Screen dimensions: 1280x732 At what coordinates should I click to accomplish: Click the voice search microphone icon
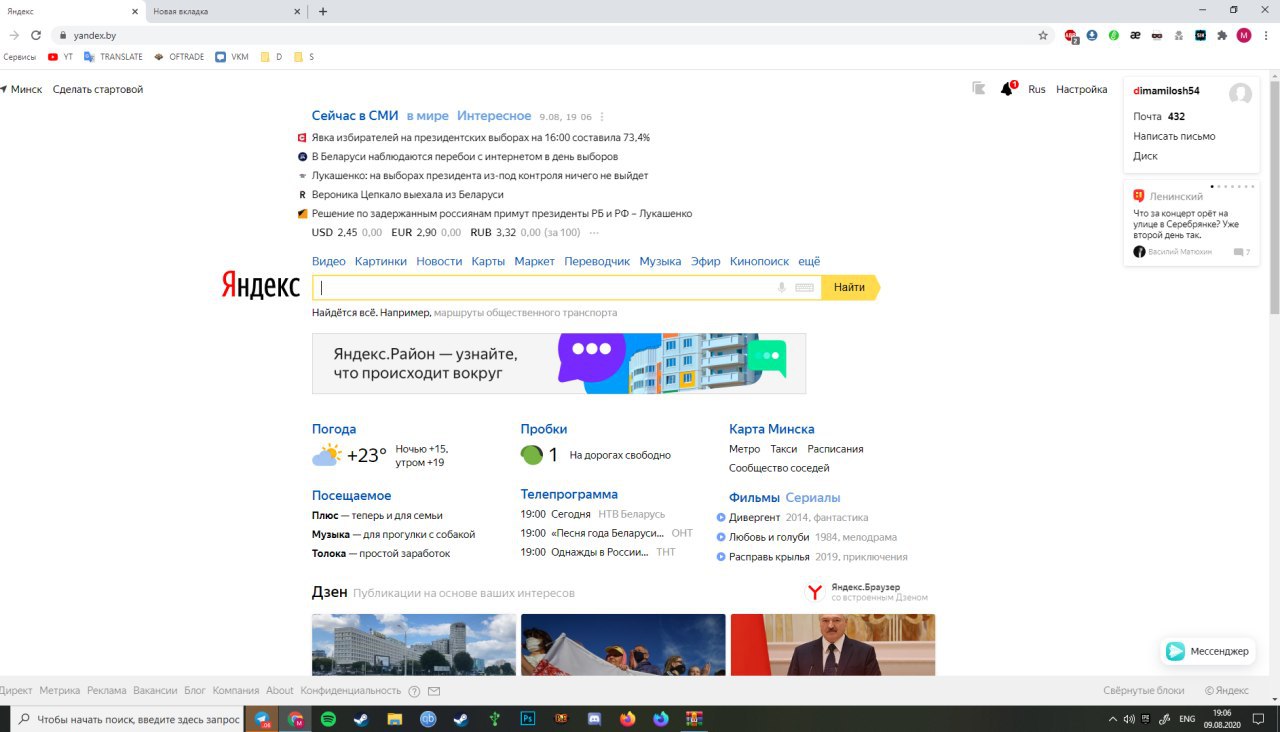pyautogui.click(x=782, y=288)
